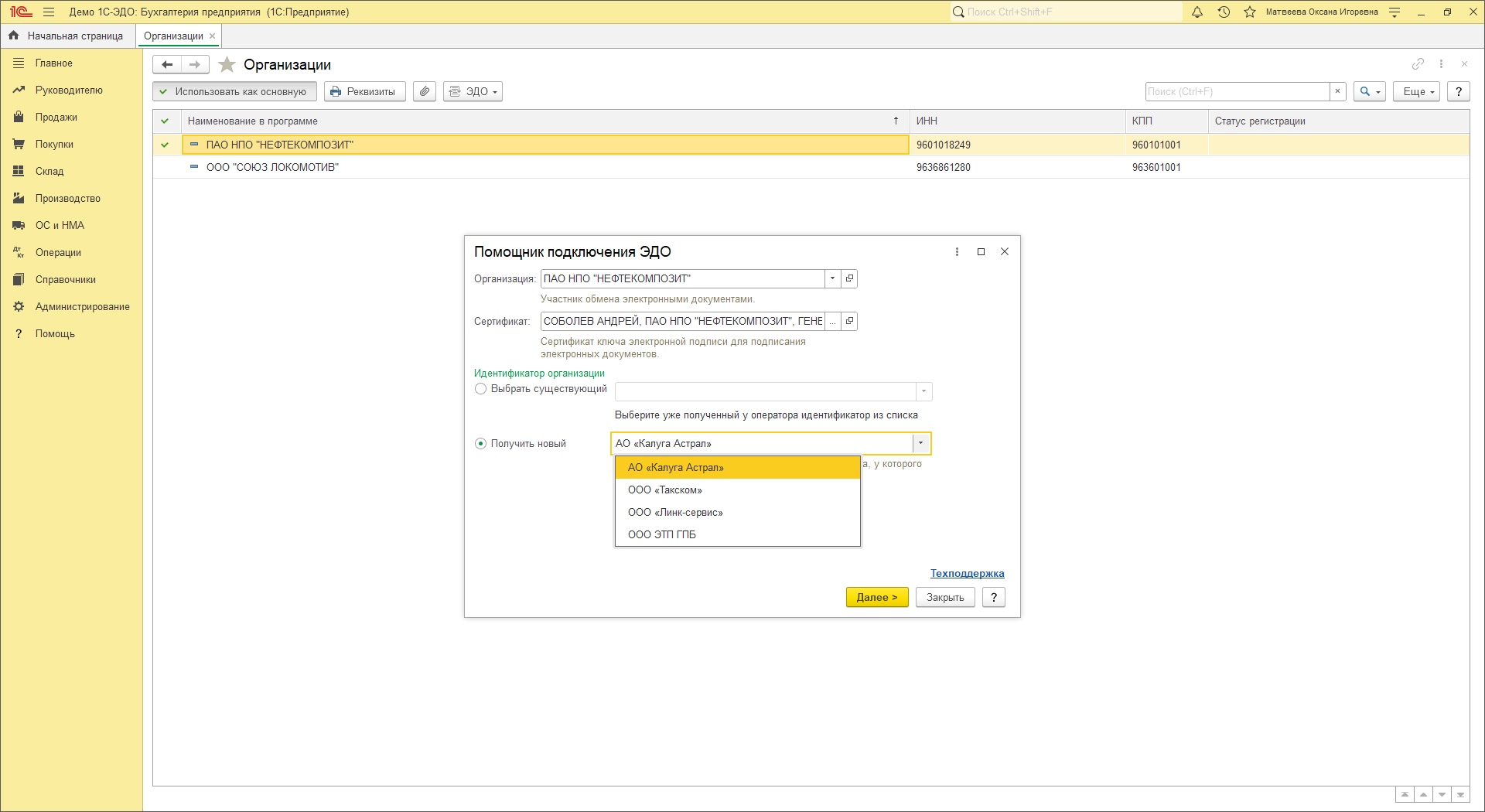Click the list search input field
The width and height of the screenshot is (1485, 812).
coord(1236,92)
